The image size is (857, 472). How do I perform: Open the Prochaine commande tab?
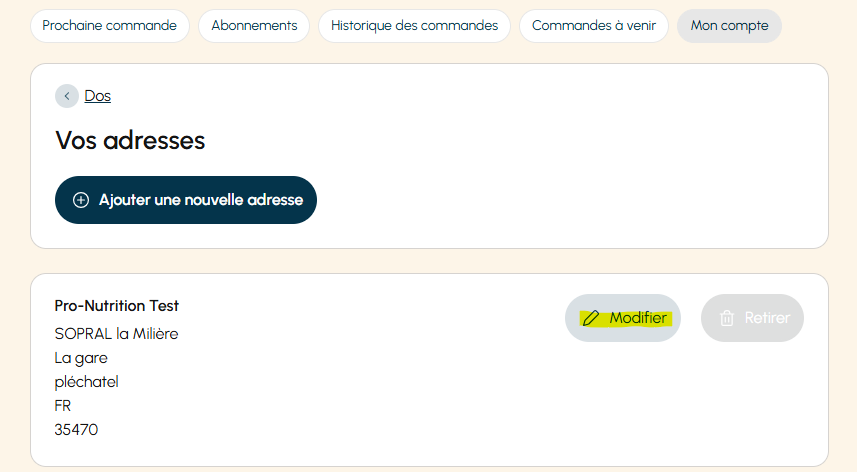point(110,26)
